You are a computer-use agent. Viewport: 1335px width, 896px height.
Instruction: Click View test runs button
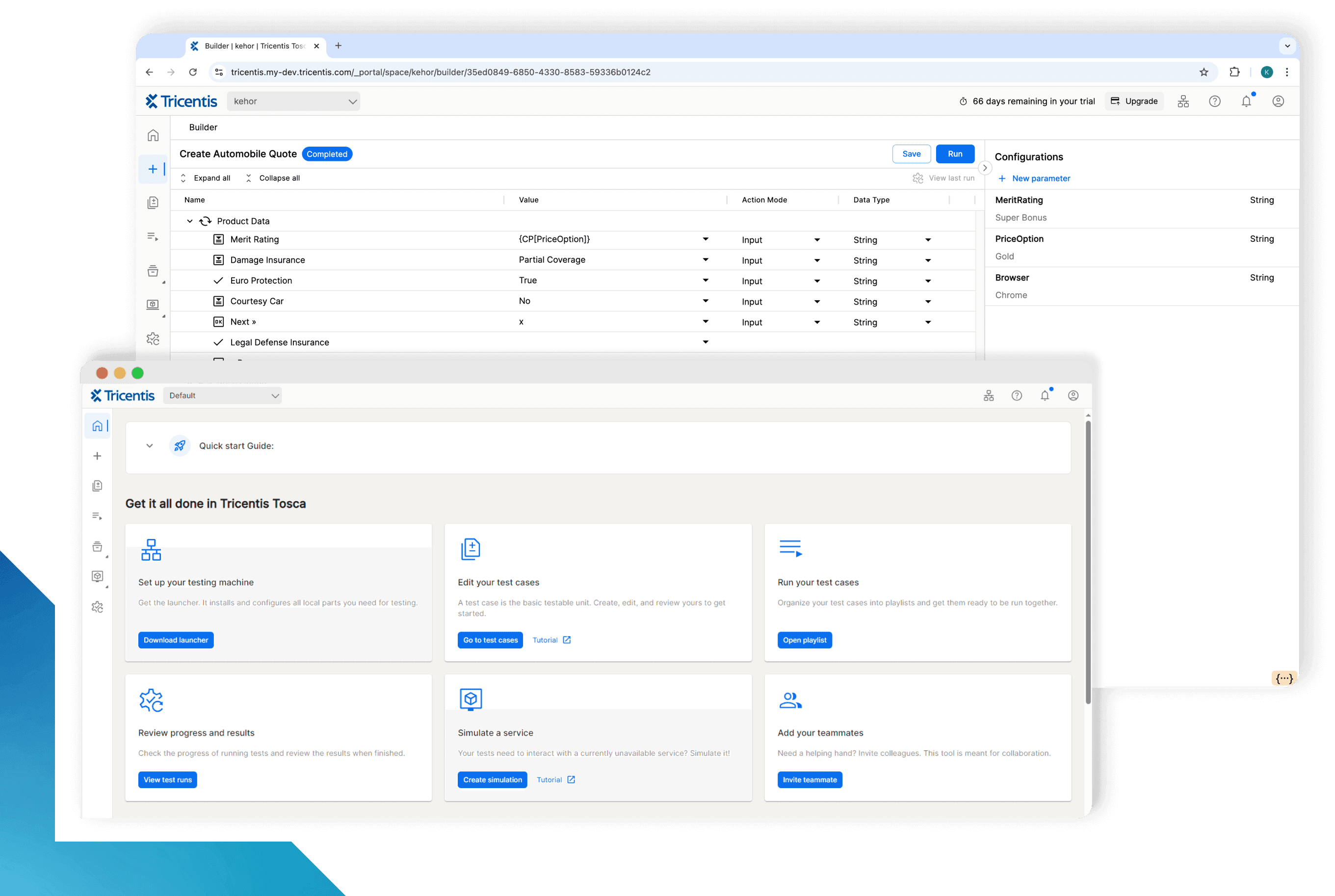click(x=167, y=779)
